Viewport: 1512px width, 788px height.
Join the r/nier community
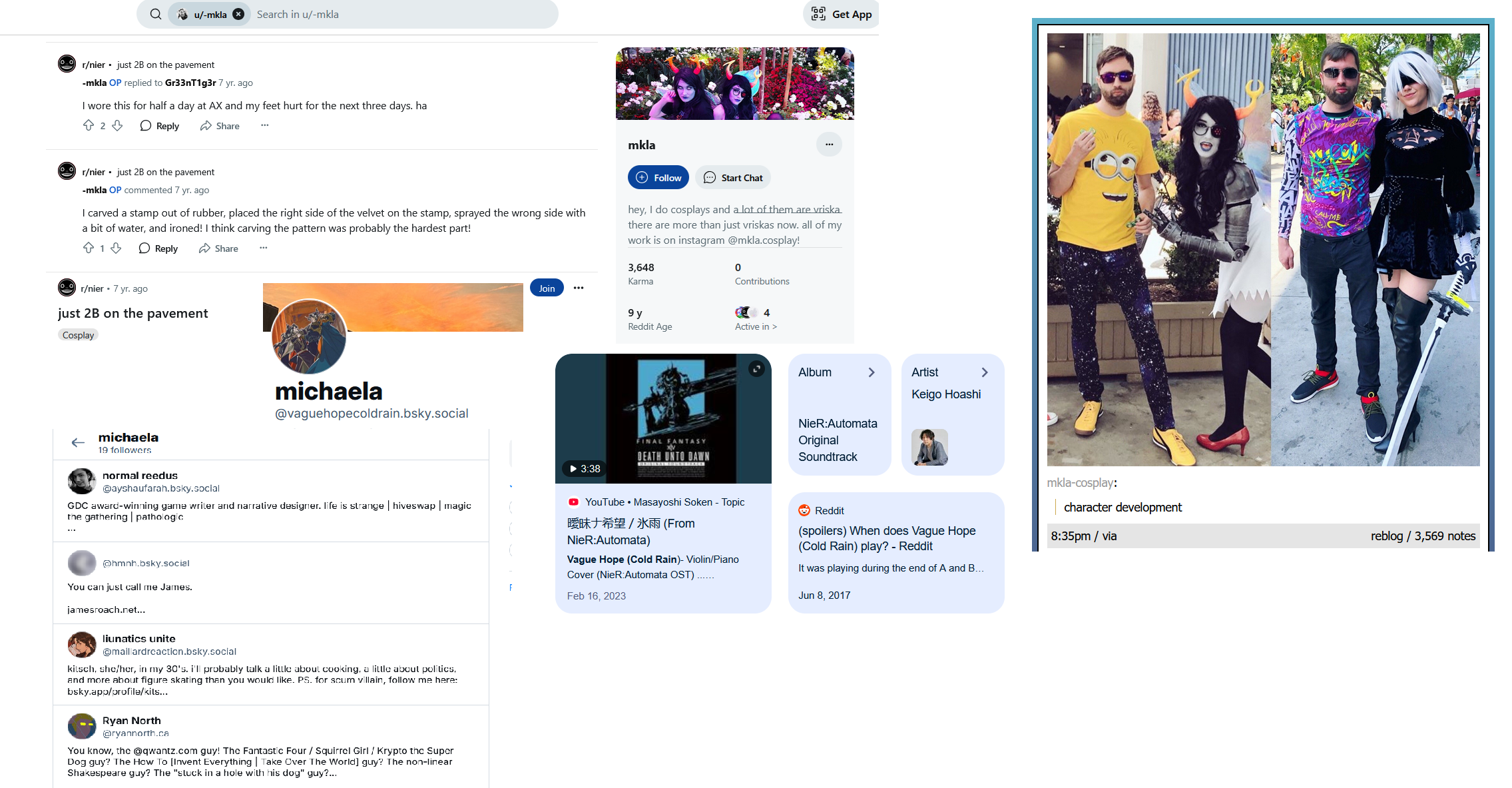click(547, 288)
